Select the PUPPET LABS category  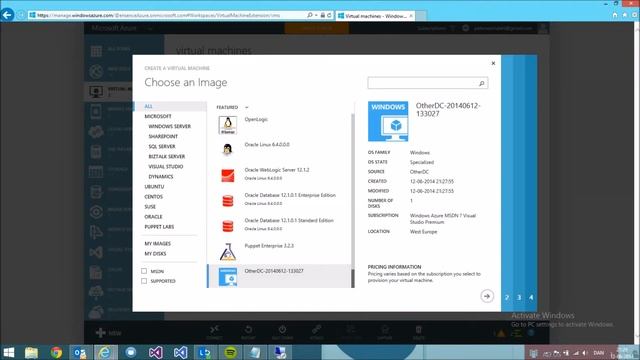[159, 227]
